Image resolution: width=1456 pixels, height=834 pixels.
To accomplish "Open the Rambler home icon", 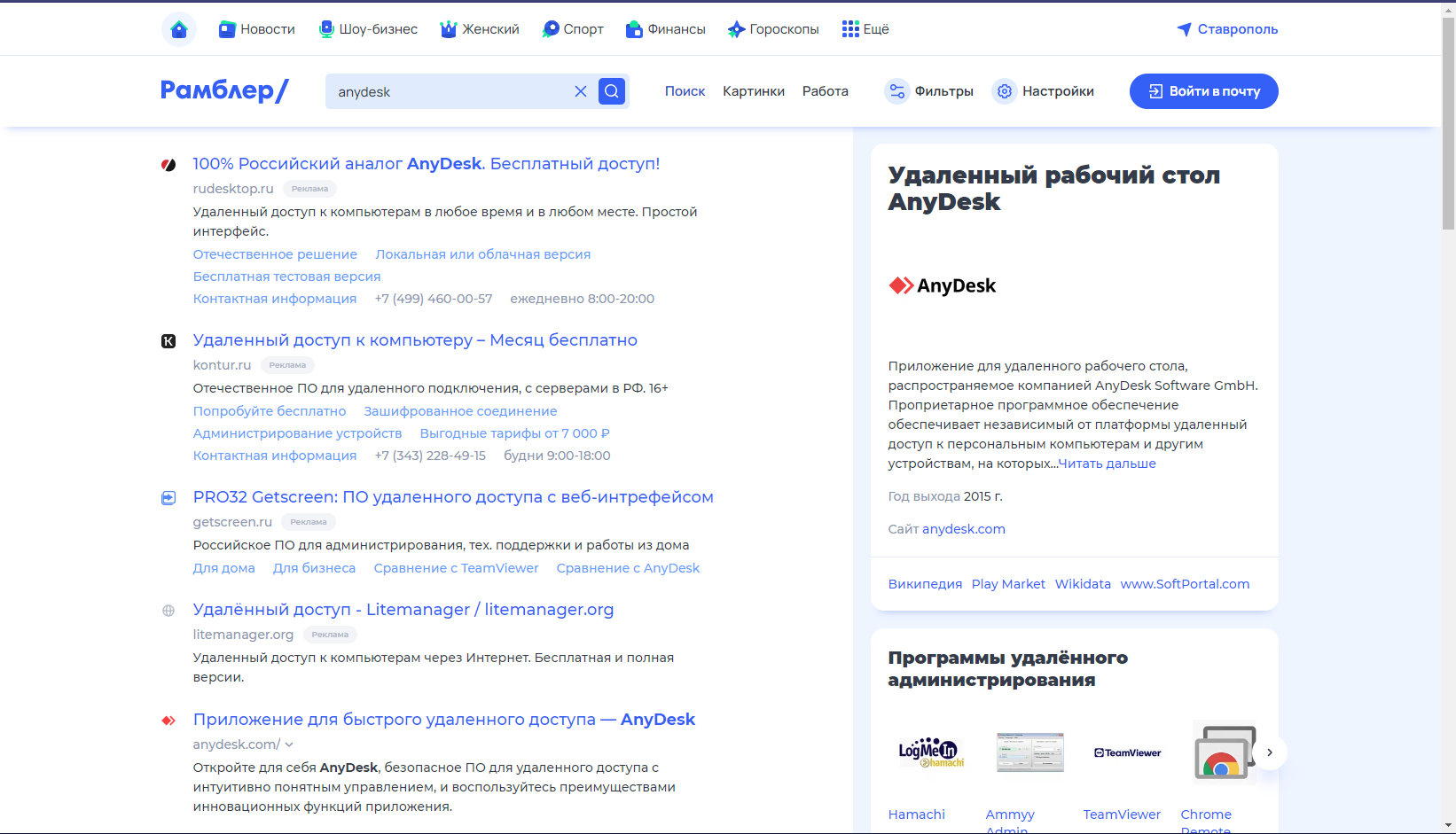I will (x=179, y=29).
